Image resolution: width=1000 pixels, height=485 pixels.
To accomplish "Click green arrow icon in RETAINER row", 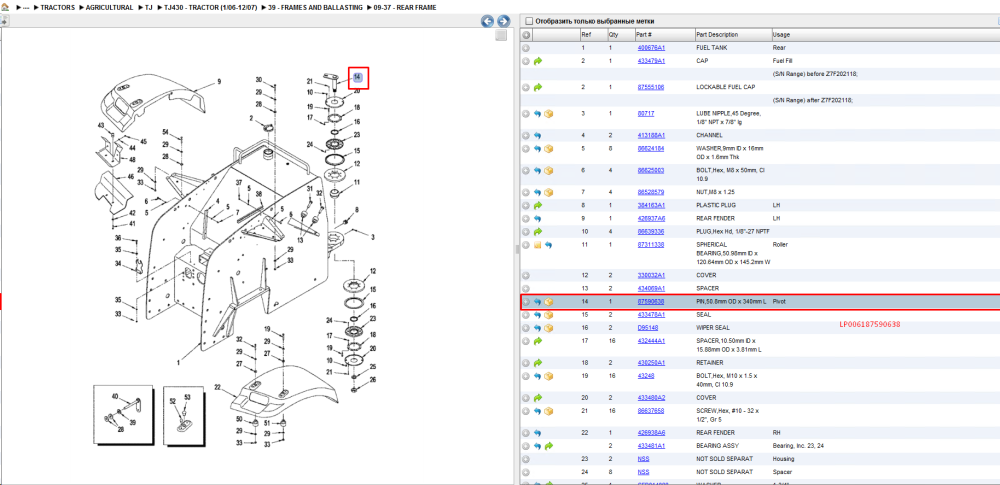I will click(538, 362).
